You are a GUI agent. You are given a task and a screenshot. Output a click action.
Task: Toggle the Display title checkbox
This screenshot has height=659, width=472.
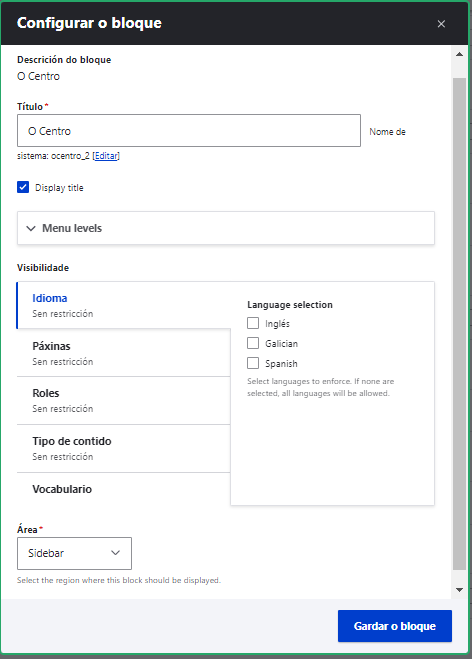tap(23, 187)
